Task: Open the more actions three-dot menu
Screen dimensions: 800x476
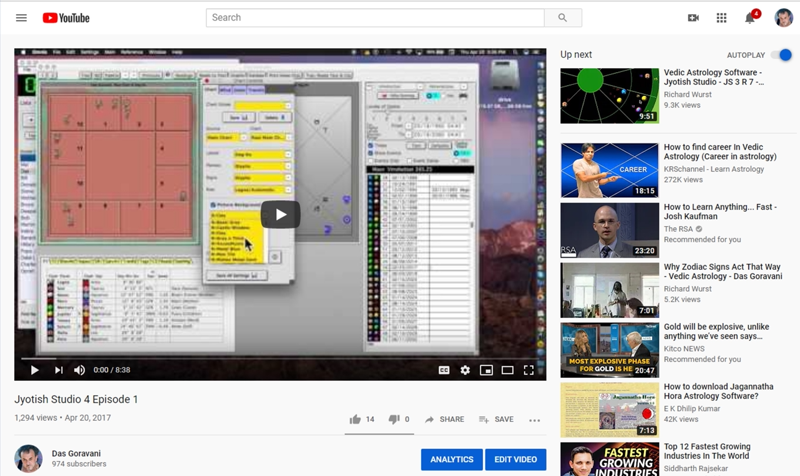Action: (x=535, y=420)
